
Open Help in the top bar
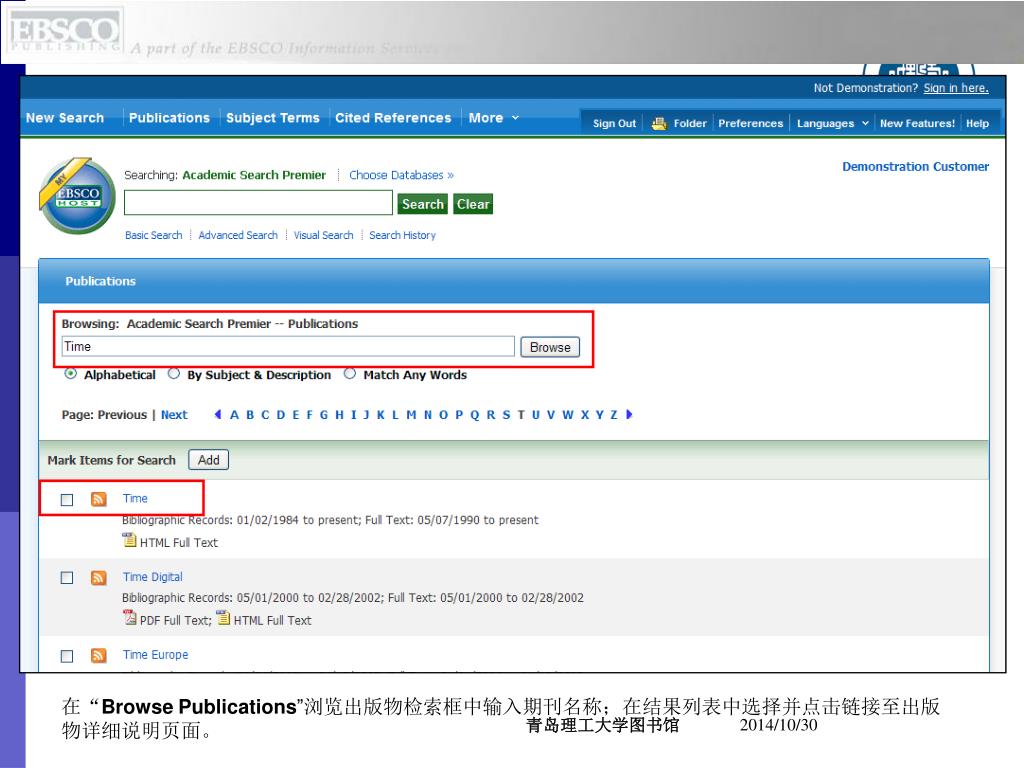(x=977, y=123)
